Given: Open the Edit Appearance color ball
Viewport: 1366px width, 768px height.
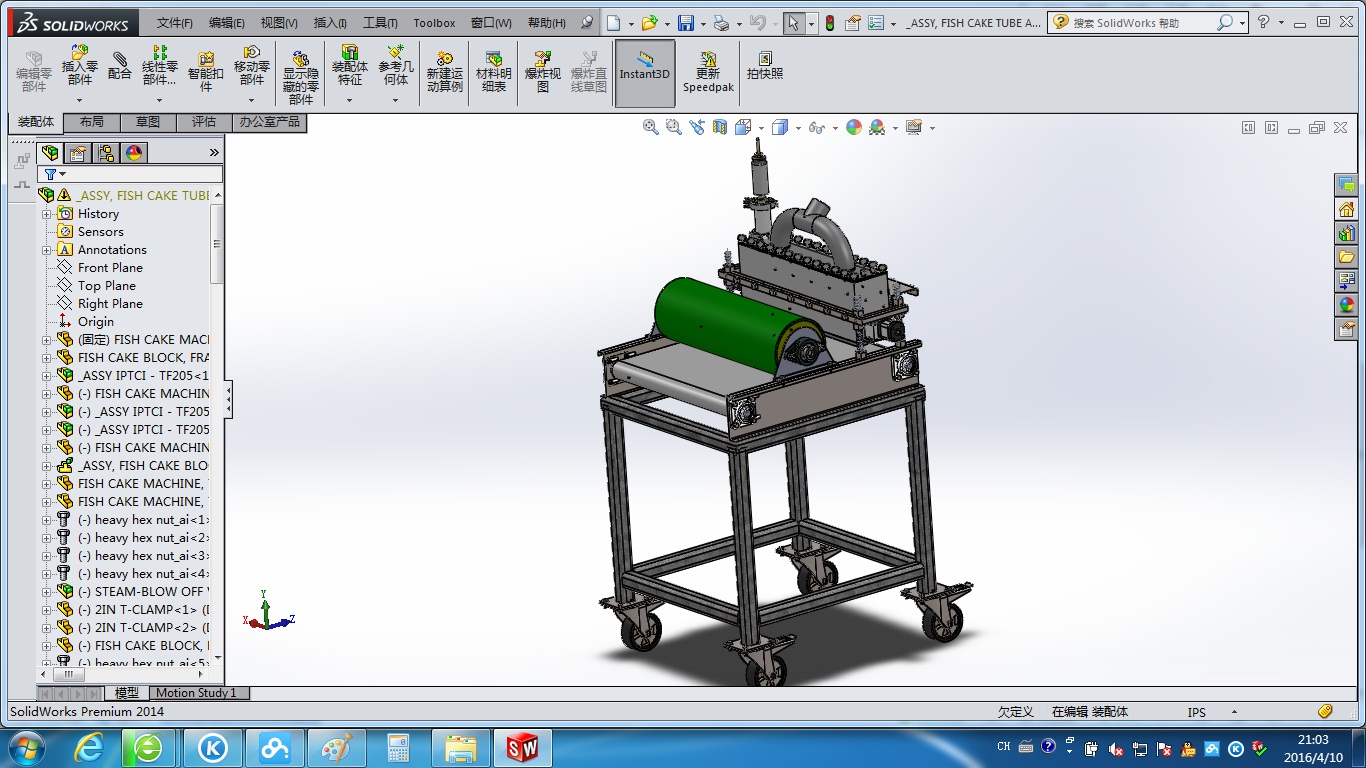Looking at the screenshot, I should click(853, 127).
